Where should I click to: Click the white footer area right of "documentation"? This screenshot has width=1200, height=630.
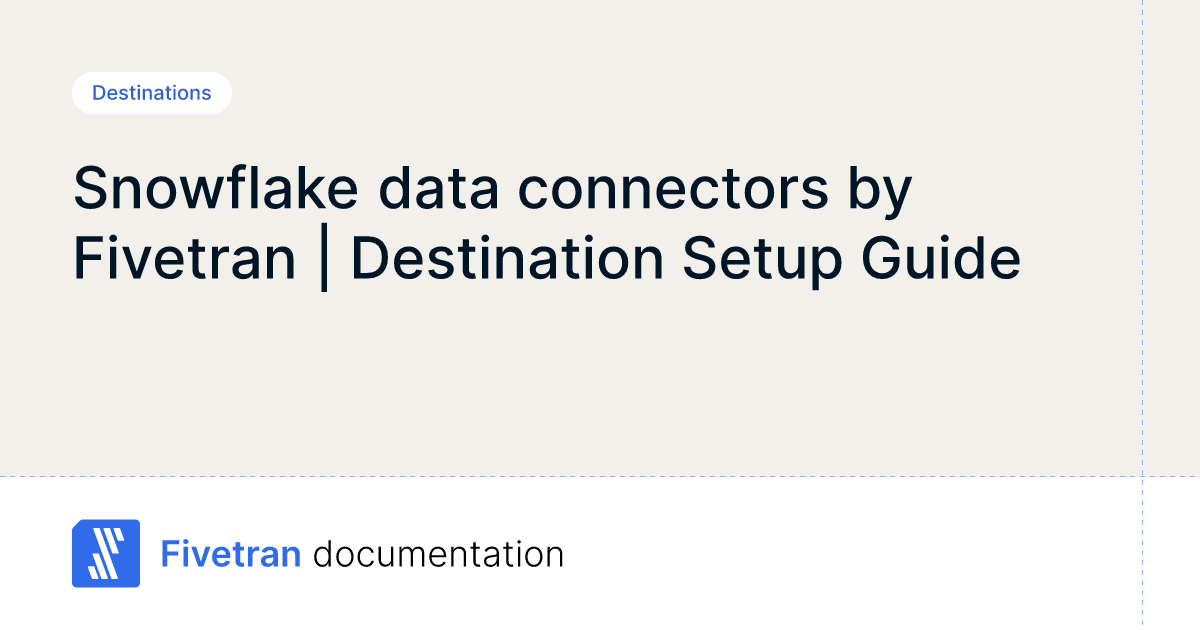[x=850, y=554]
